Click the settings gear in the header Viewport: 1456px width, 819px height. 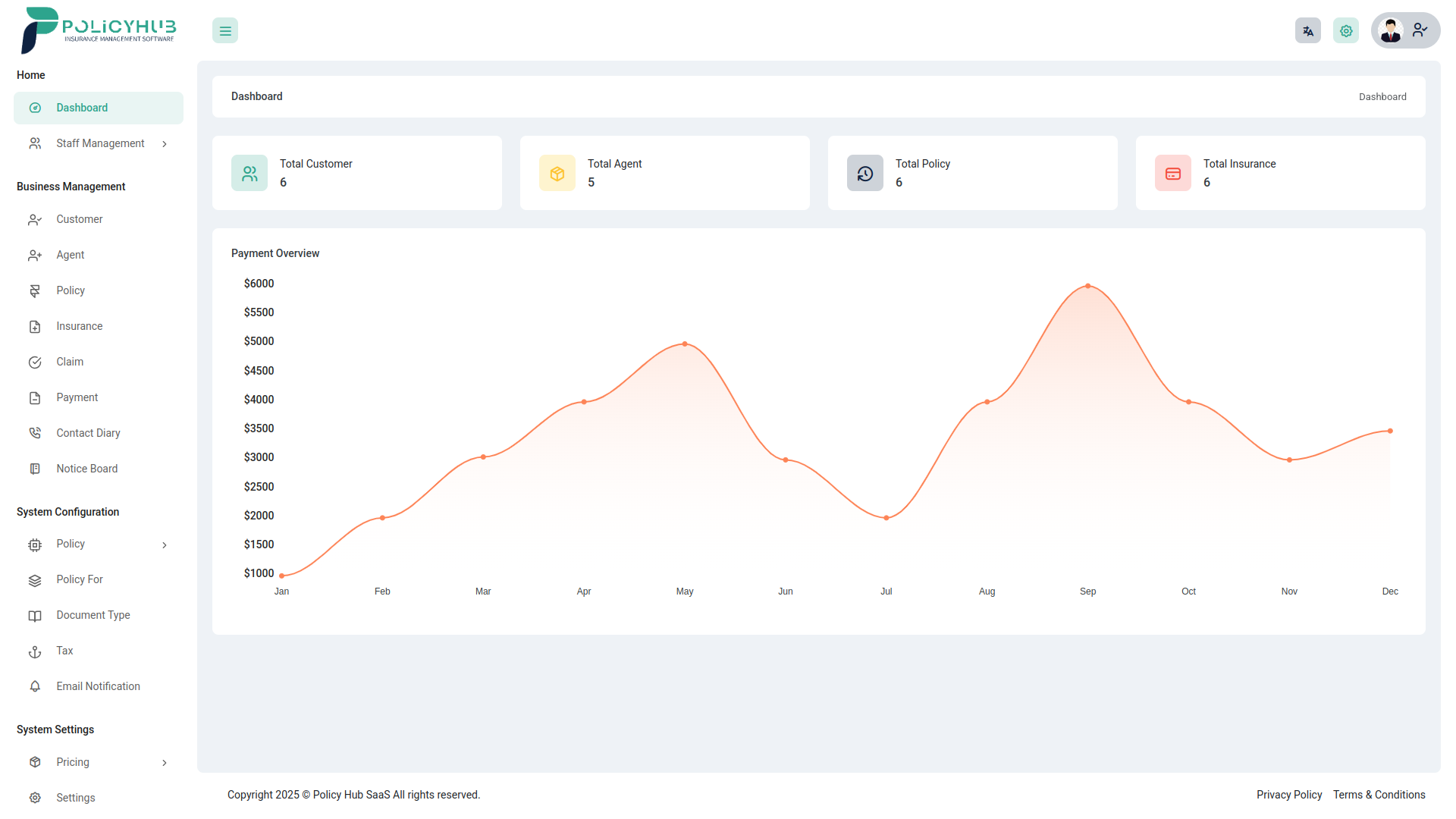pyautogui.click(x=1345, y=30)
